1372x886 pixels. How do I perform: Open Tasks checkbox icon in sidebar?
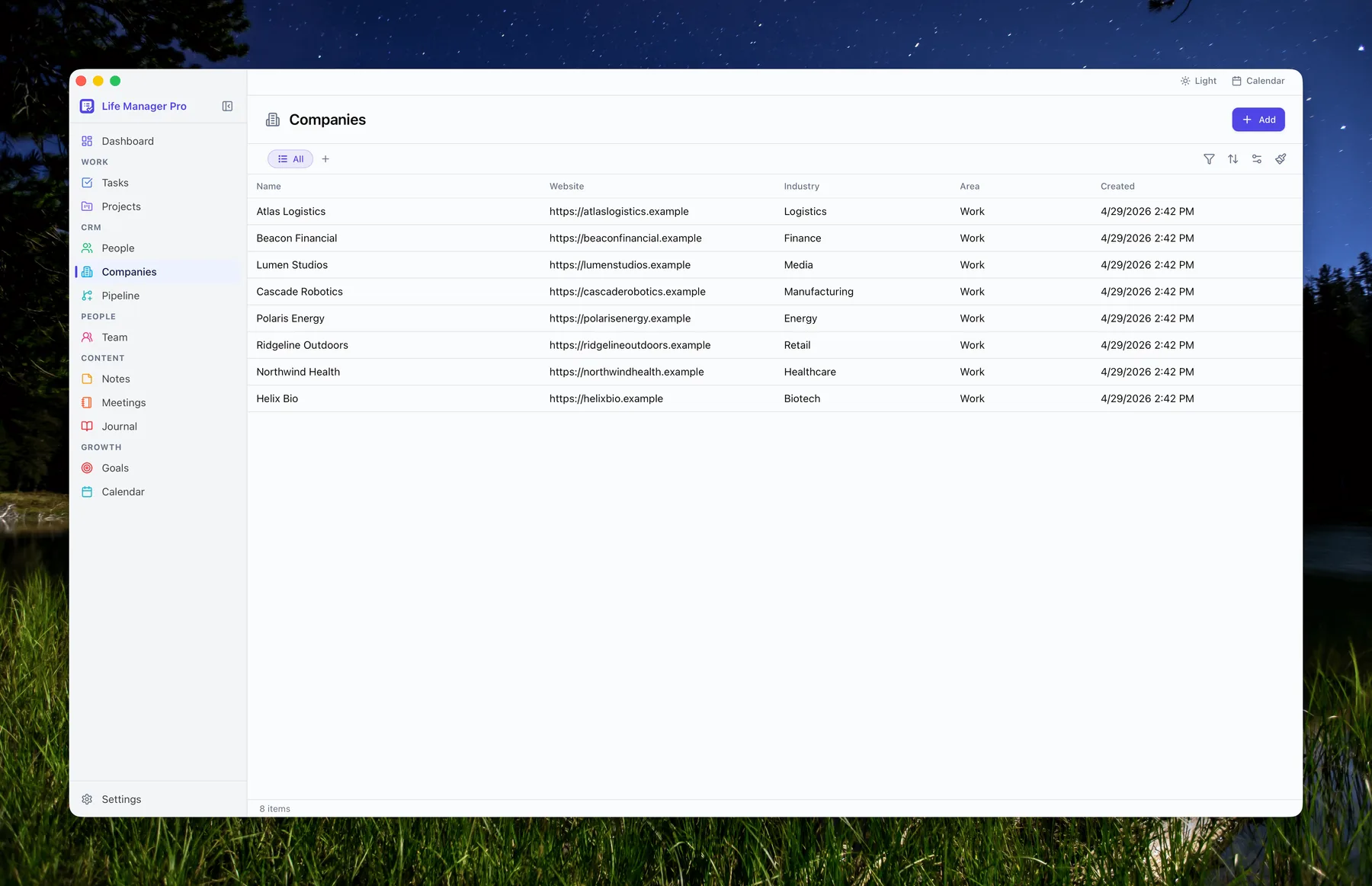87,183
